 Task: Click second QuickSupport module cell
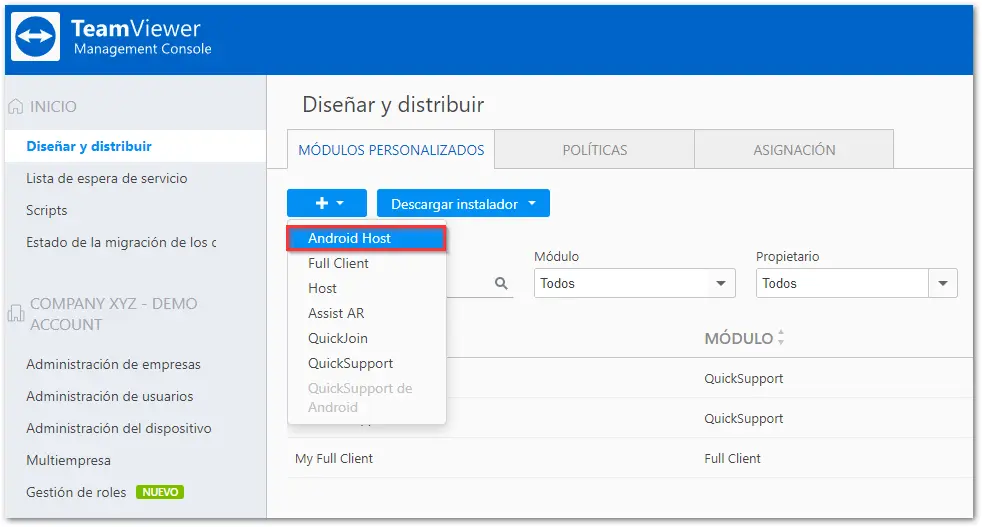[743, 419]
